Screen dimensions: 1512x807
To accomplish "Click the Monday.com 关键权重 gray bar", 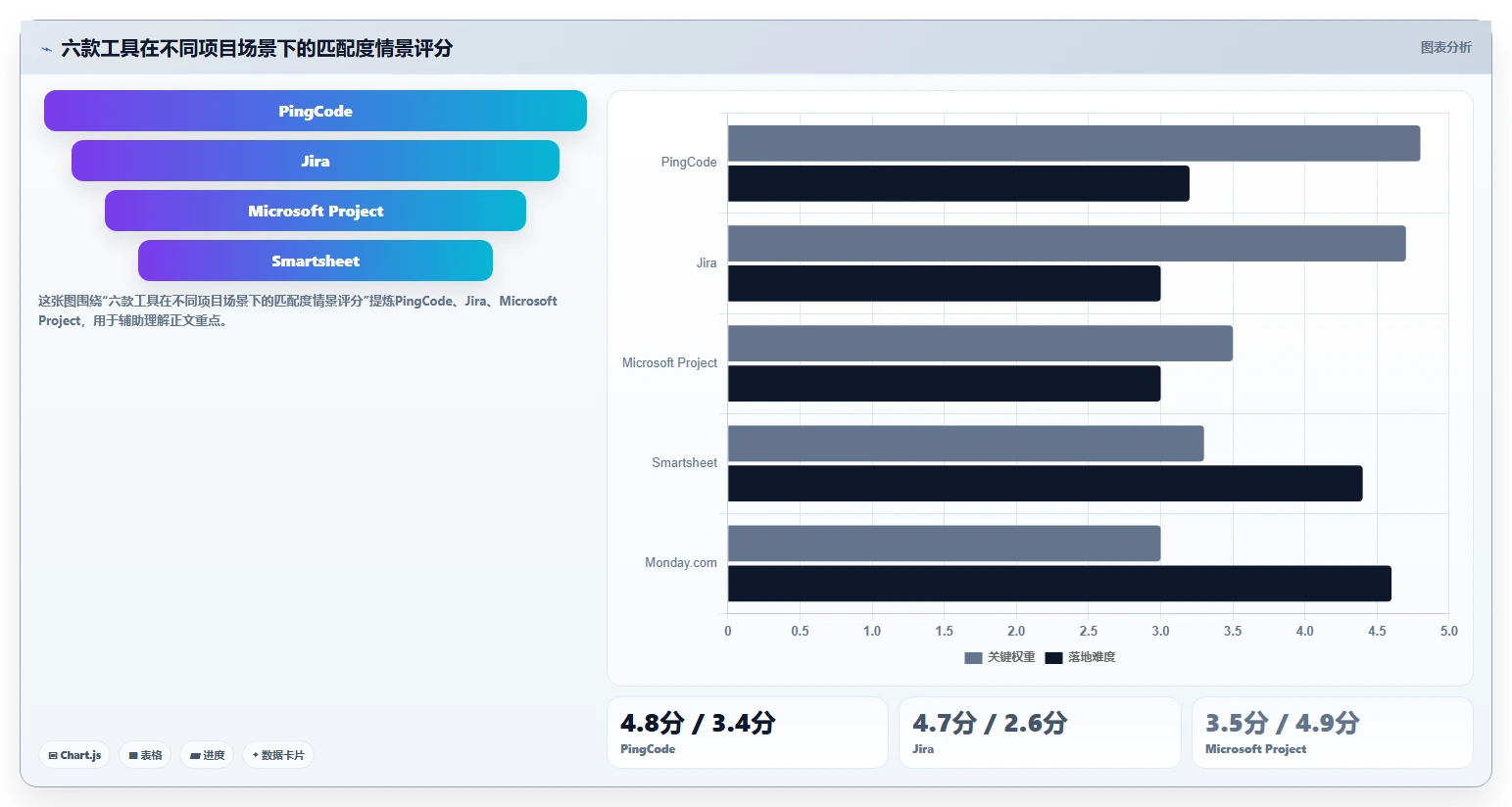I will 945,543.
